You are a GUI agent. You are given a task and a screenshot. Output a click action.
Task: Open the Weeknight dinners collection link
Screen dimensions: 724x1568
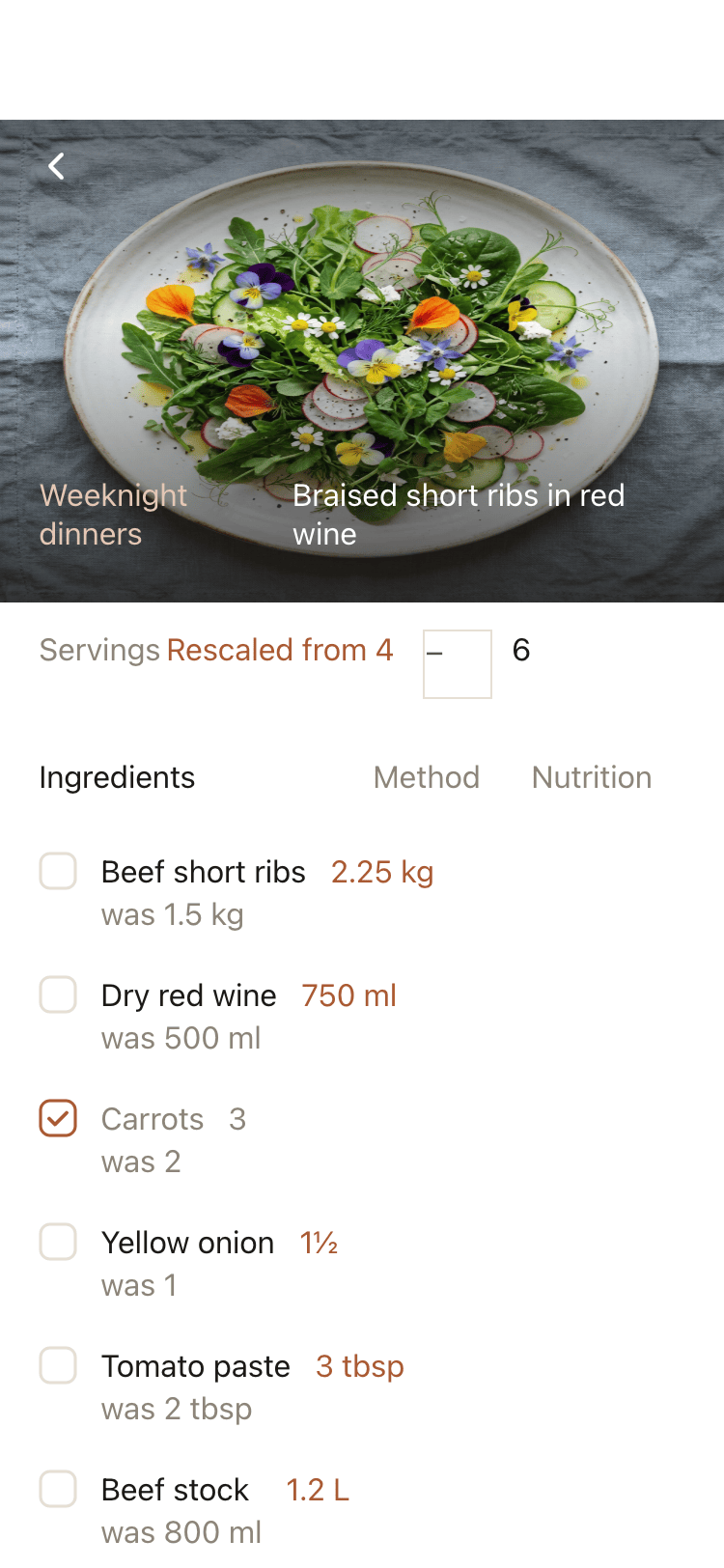click(113, 515)
